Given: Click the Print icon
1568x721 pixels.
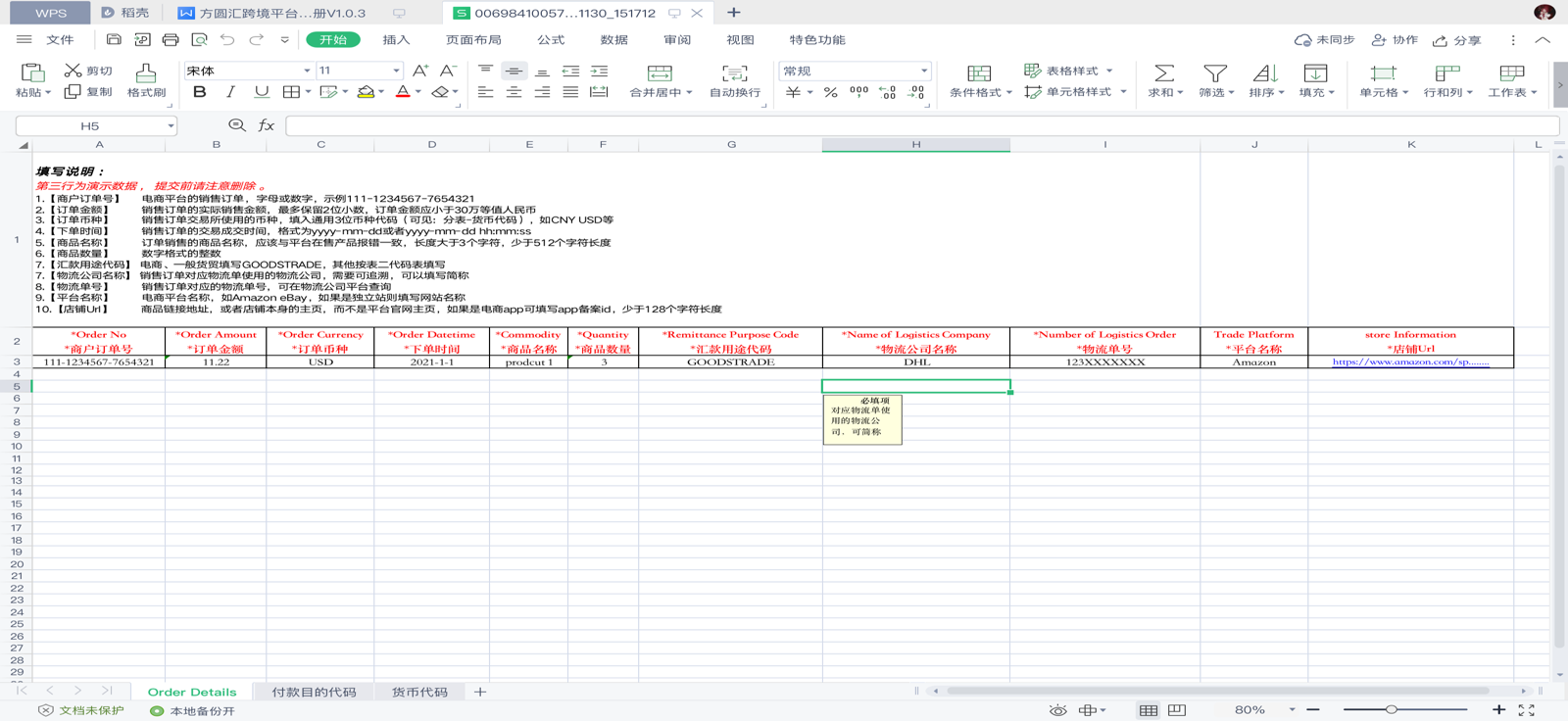Looking at the screenshot, I should tap(171, 40).
